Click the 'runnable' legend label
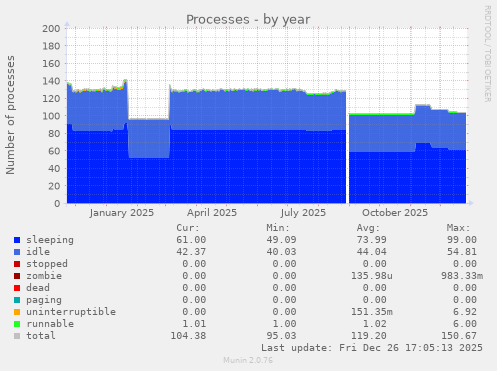This screenshot has height=371, width=497. point(50,324)
